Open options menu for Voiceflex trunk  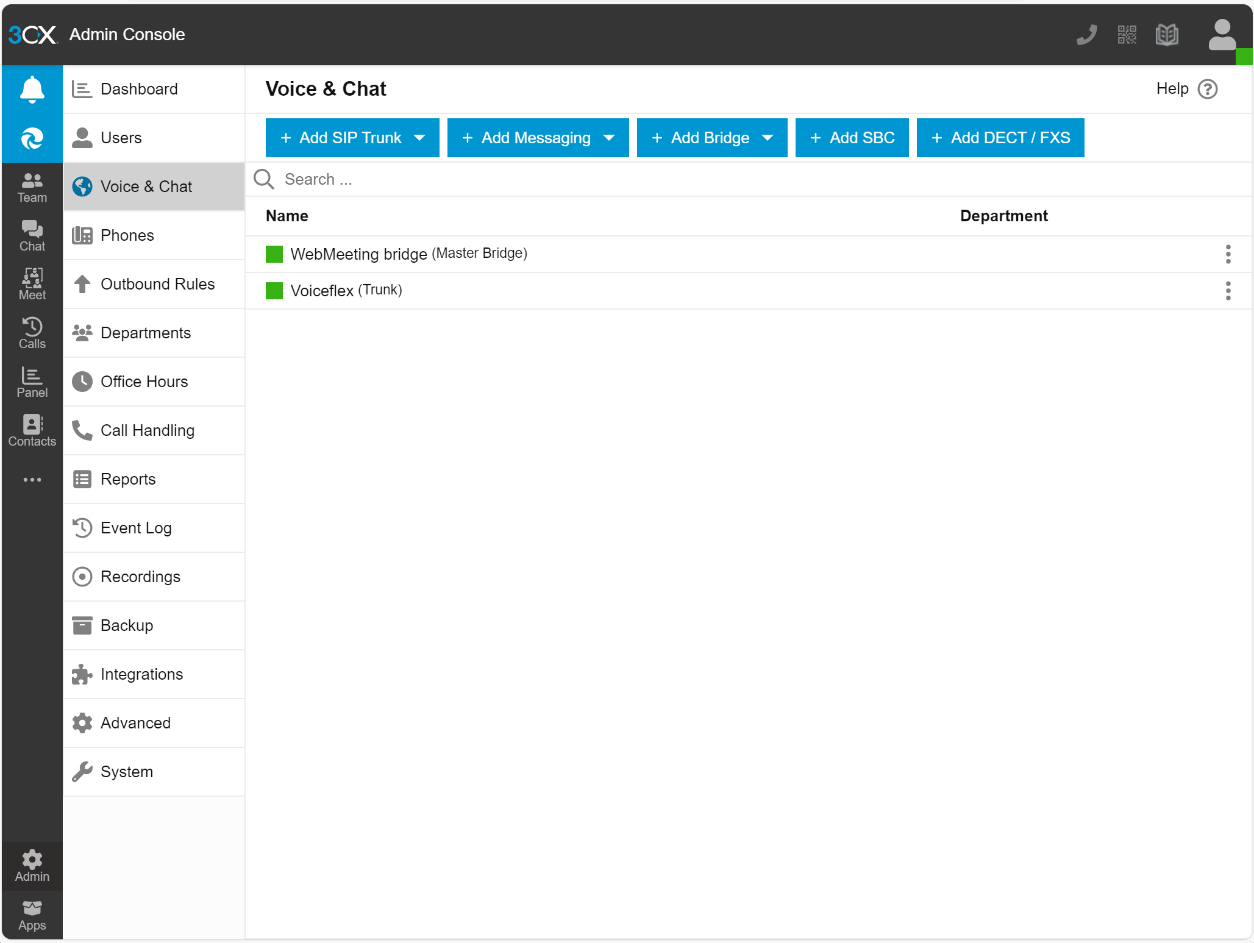(1228, 291)
